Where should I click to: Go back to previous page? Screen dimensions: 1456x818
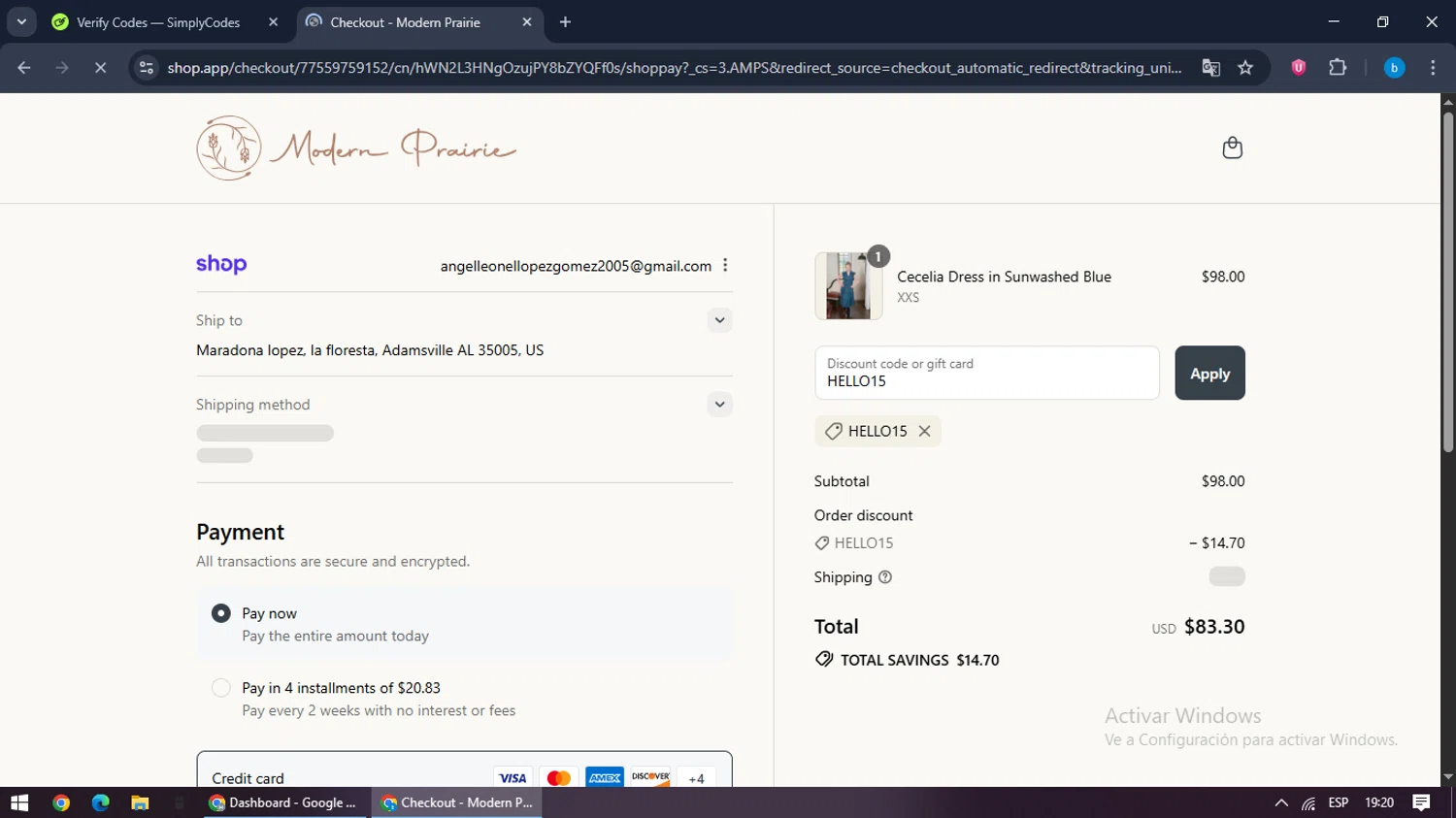(24, 67)
